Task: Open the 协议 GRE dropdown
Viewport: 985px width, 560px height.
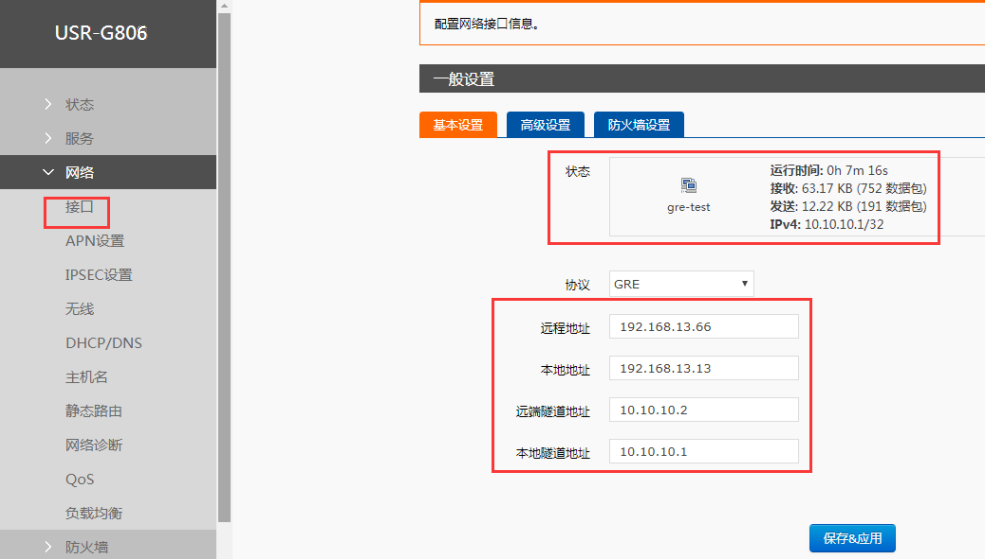Action: coord(682,284)
